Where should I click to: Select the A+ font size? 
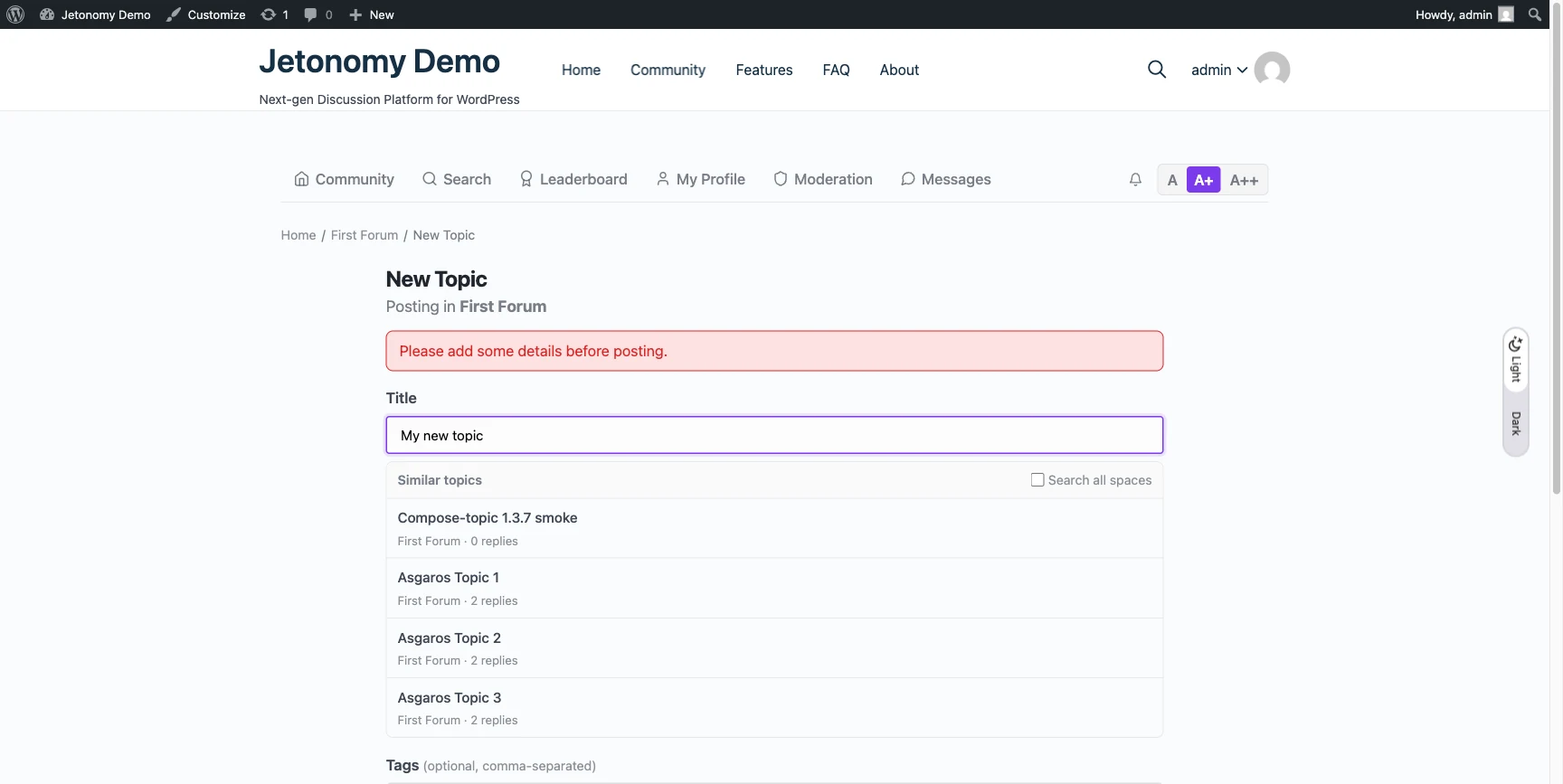1203,180
